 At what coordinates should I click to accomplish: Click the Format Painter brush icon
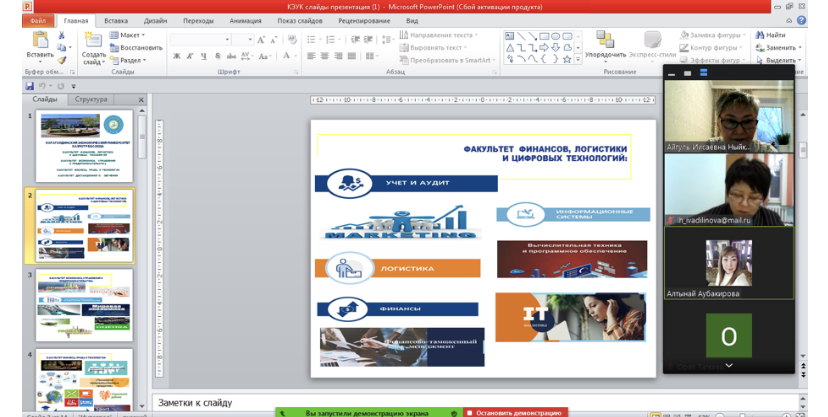(62, 60)
